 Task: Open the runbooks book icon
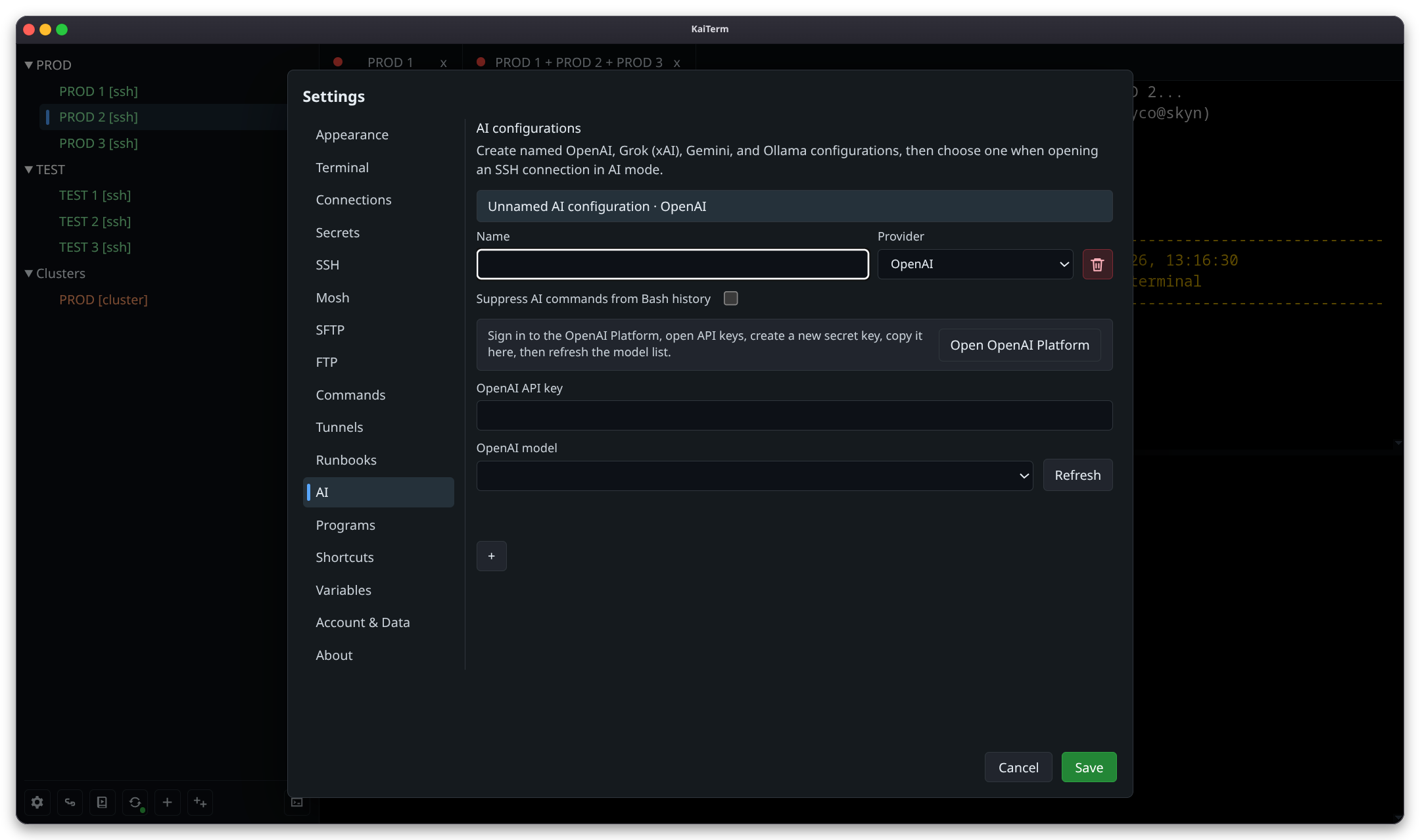pyautogui.click(x=102, y=802)
